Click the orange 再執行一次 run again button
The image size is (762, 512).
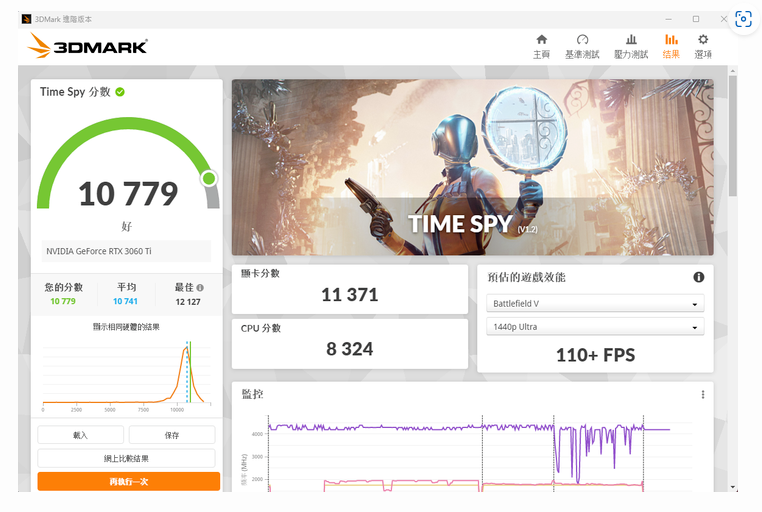coord(129,481)
